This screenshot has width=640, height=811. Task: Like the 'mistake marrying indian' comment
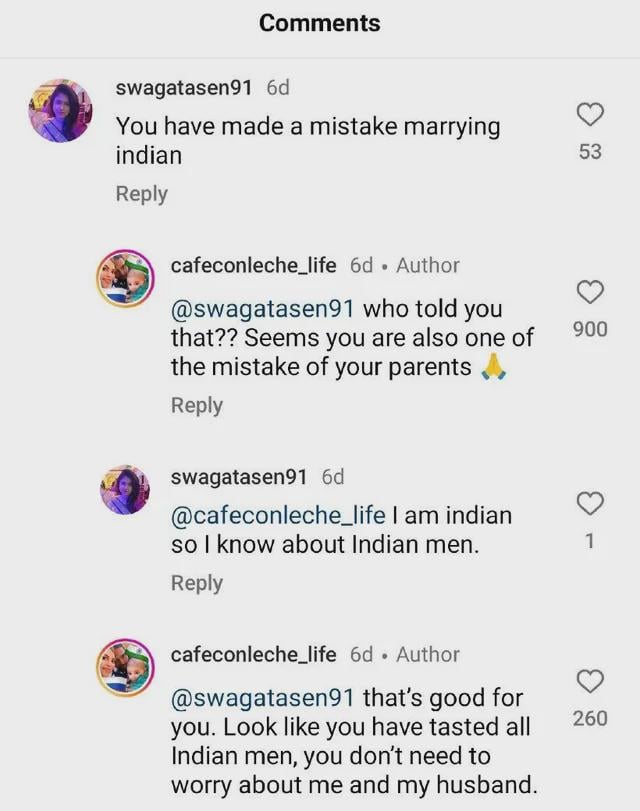click(590, 114)
